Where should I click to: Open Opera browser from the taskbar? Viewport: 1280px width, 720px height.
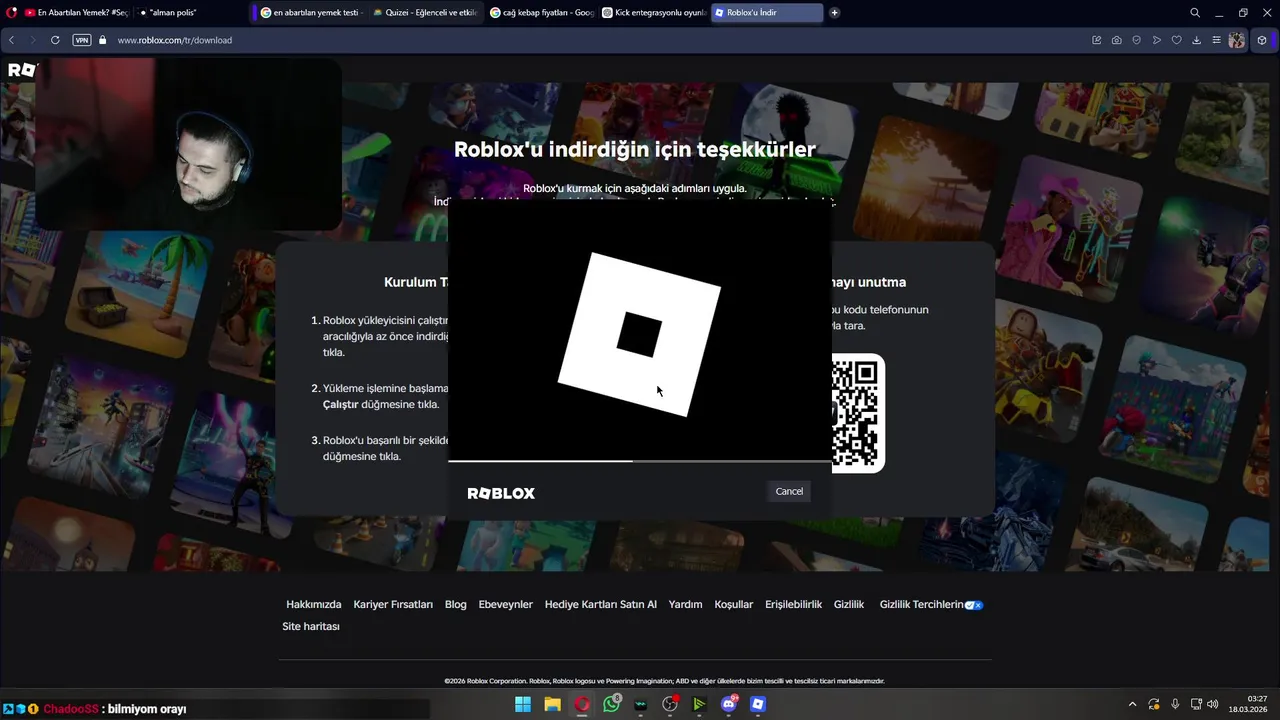point(582,704)
